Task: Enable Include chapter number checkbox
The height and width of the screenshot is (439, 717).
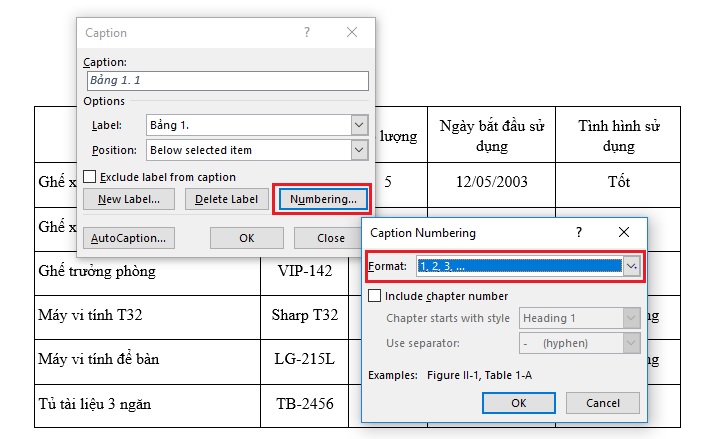Action: (375, 296)
